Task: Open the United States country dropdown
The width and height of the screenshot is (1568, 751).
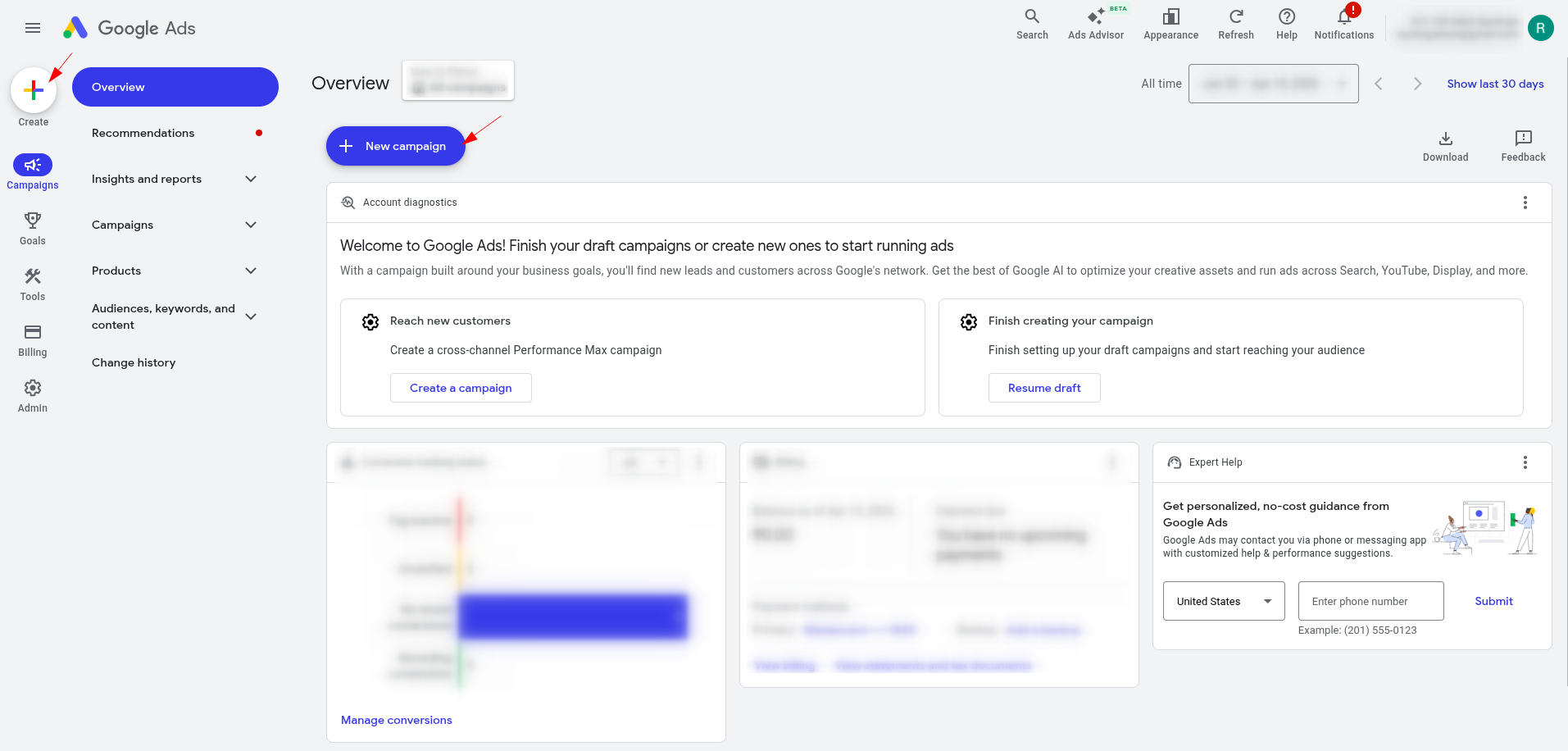Action: coord(1224,601)
